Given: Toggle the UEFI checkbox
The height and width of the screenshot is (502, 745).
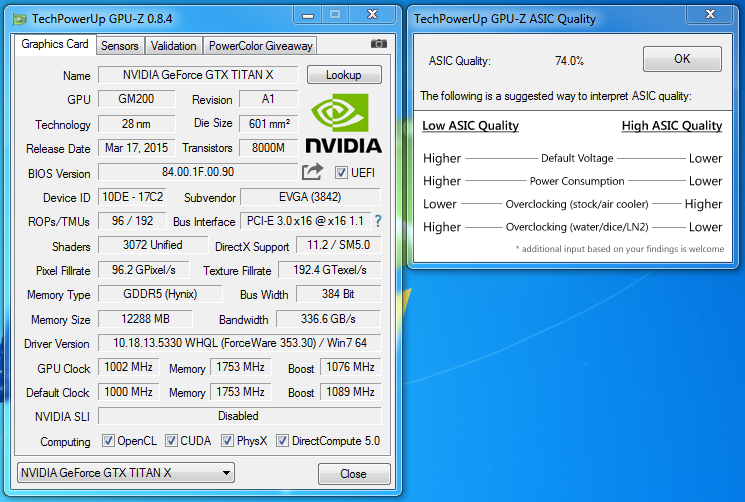Looking at the screenshot, I should click(x=341, y=172).
